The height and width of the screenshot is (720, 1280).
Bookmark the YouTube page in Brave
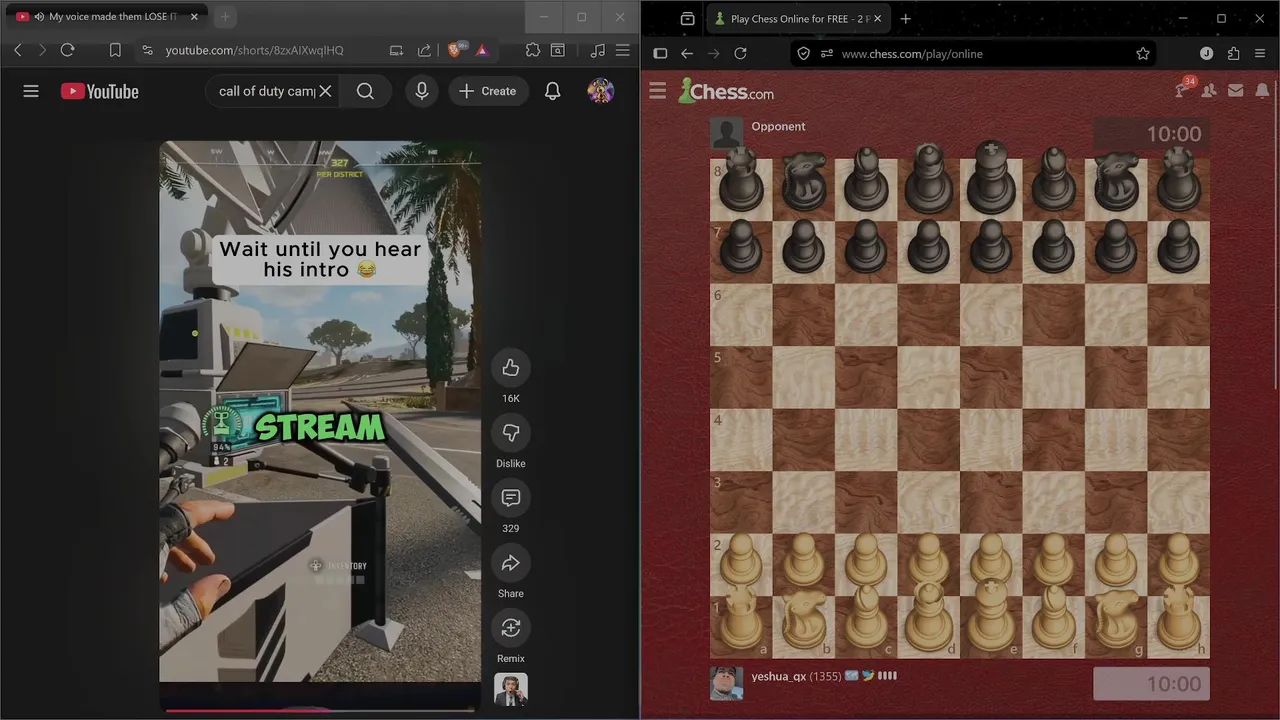[115, 50]
